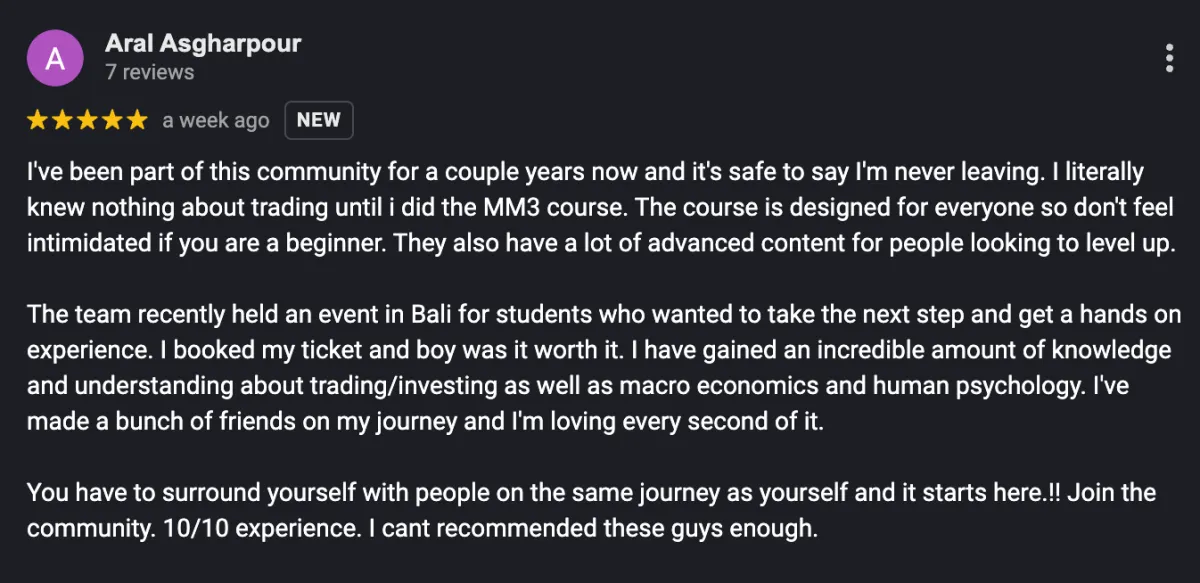The width and height of the screenshot is (1200, 583).
Task: Click the NEW badge beside the timestamp
Action: coord(319,120)
